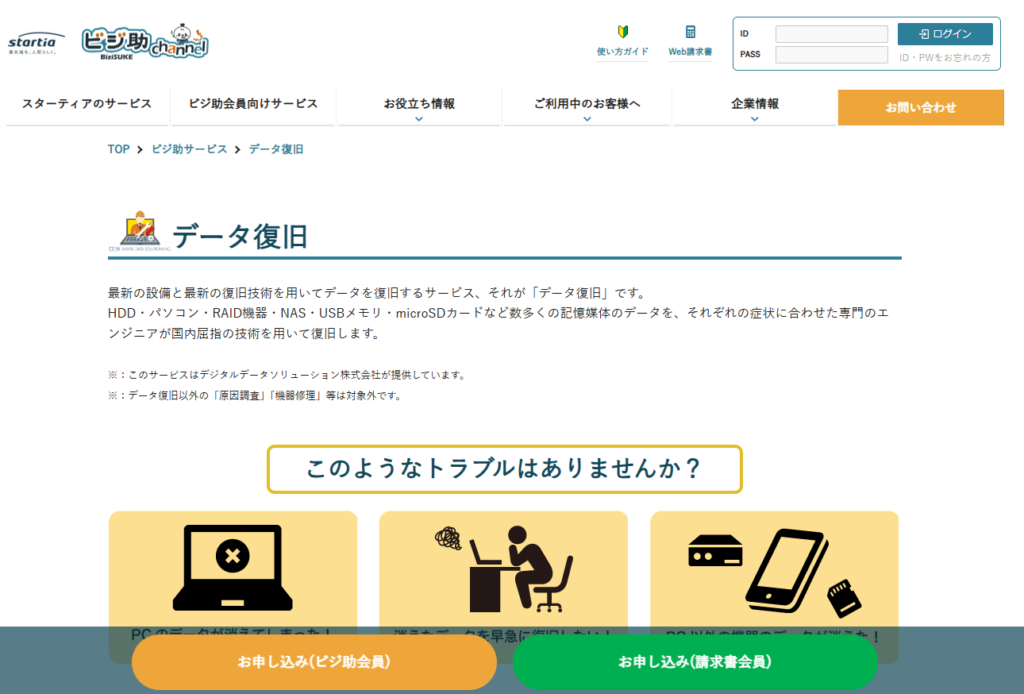1024x694 pixels.
Task: Expand the お役立ち情報 dropdown menu
Action: pos(419,108)
